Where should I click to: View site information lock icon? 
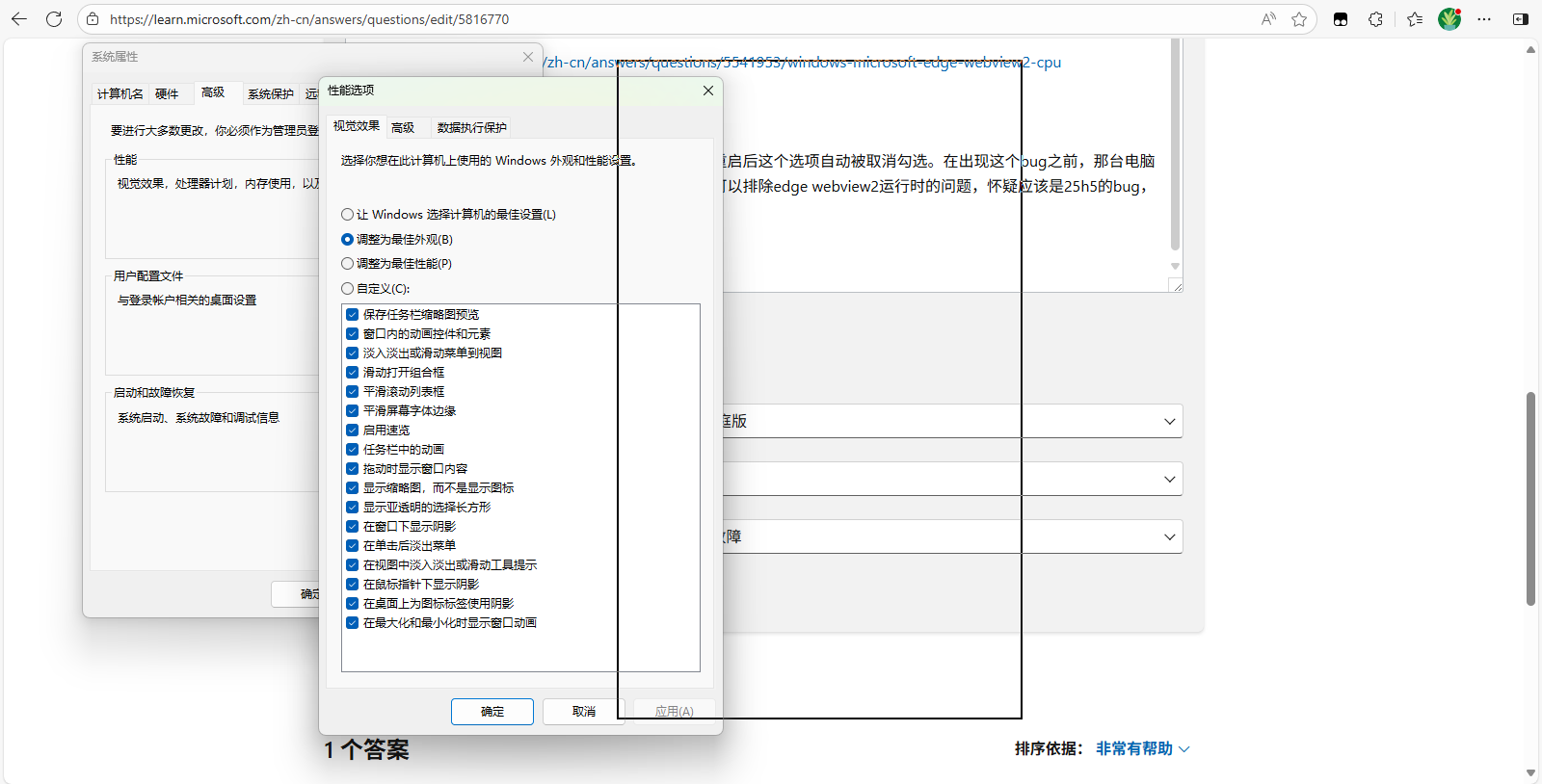pos(93,19)
